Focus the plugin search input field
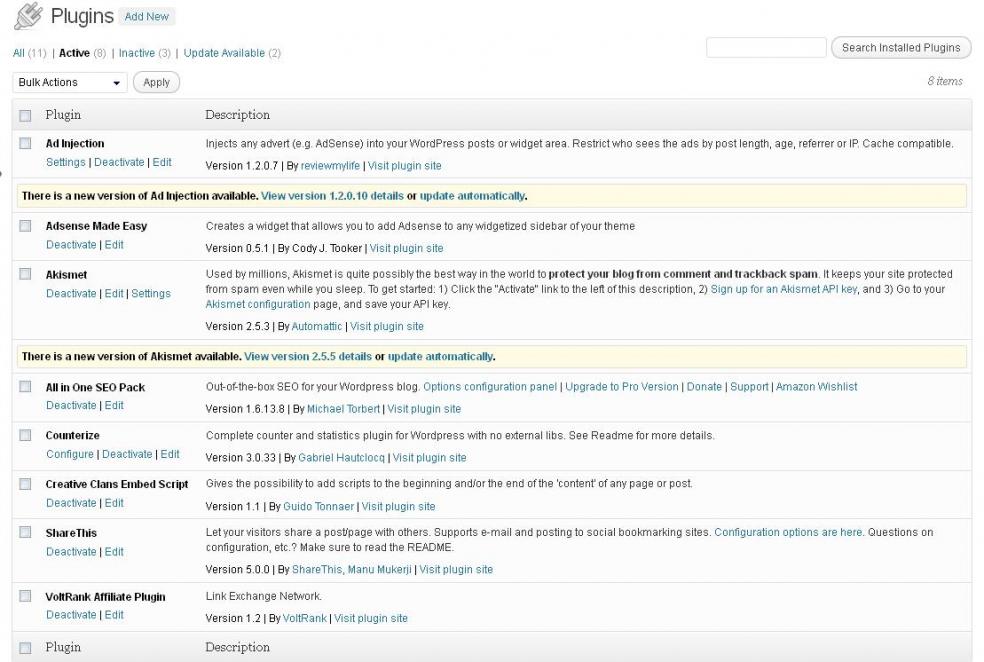The width and height of the screenshot is (984, 662). point(766,48)
